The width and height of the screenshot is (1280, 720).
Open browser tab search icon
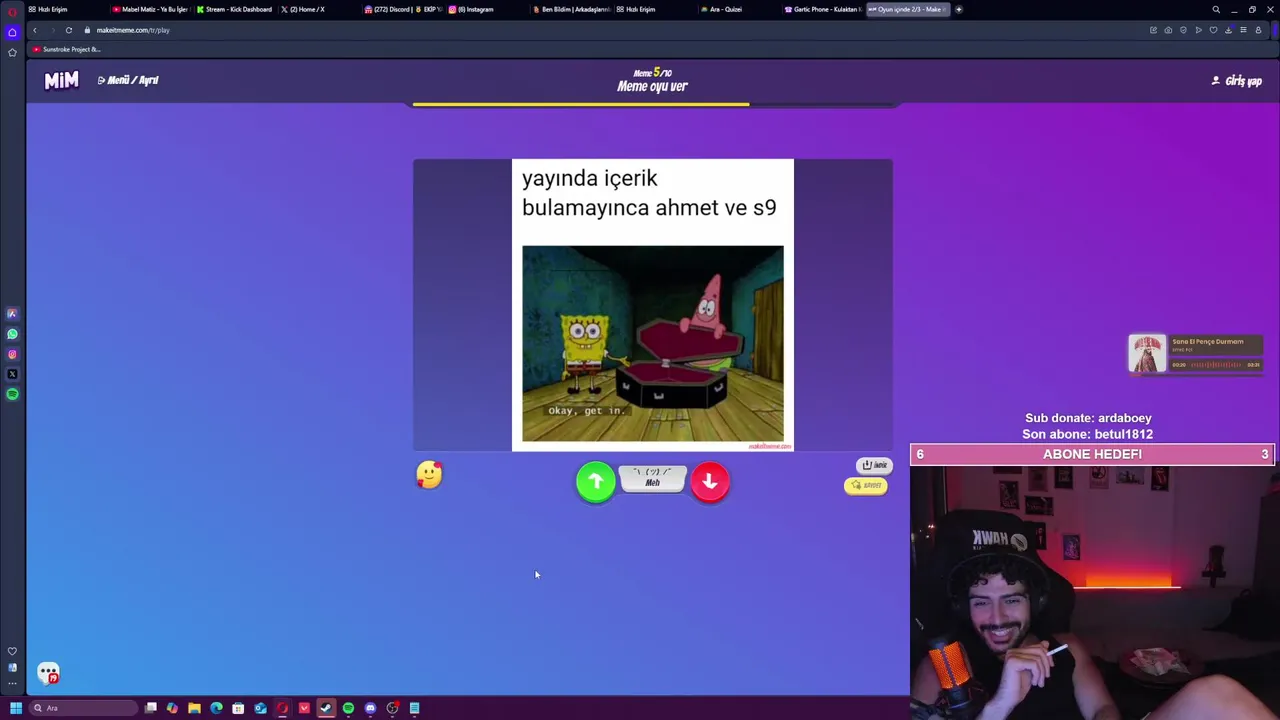point(1216,9)
